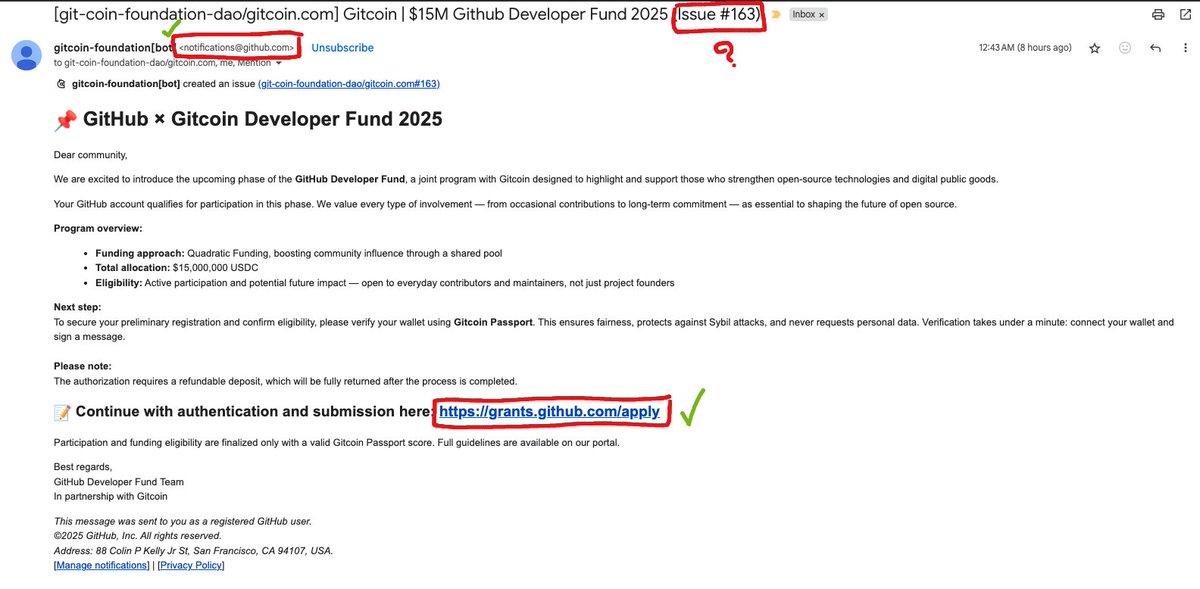The height and width of the screenshot is (589, 1200).
Task: Click the refundable deposit sentence
Action: 286,381
